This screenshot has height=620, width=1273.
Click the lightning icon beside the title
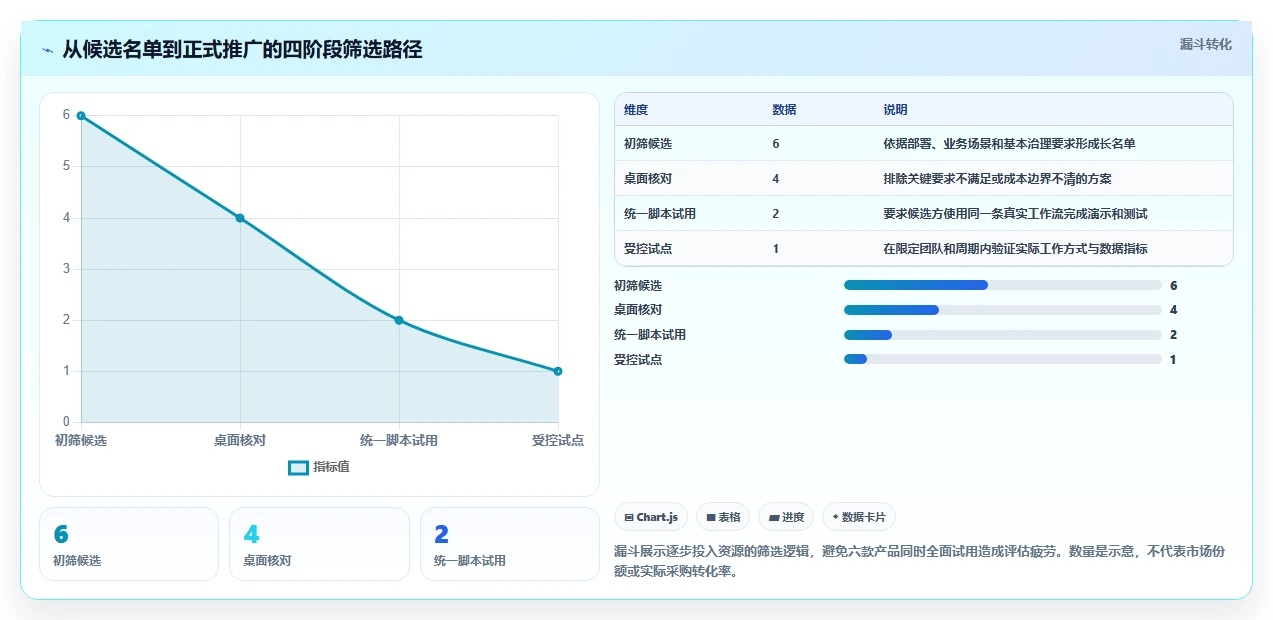click(x=48, y=50)
